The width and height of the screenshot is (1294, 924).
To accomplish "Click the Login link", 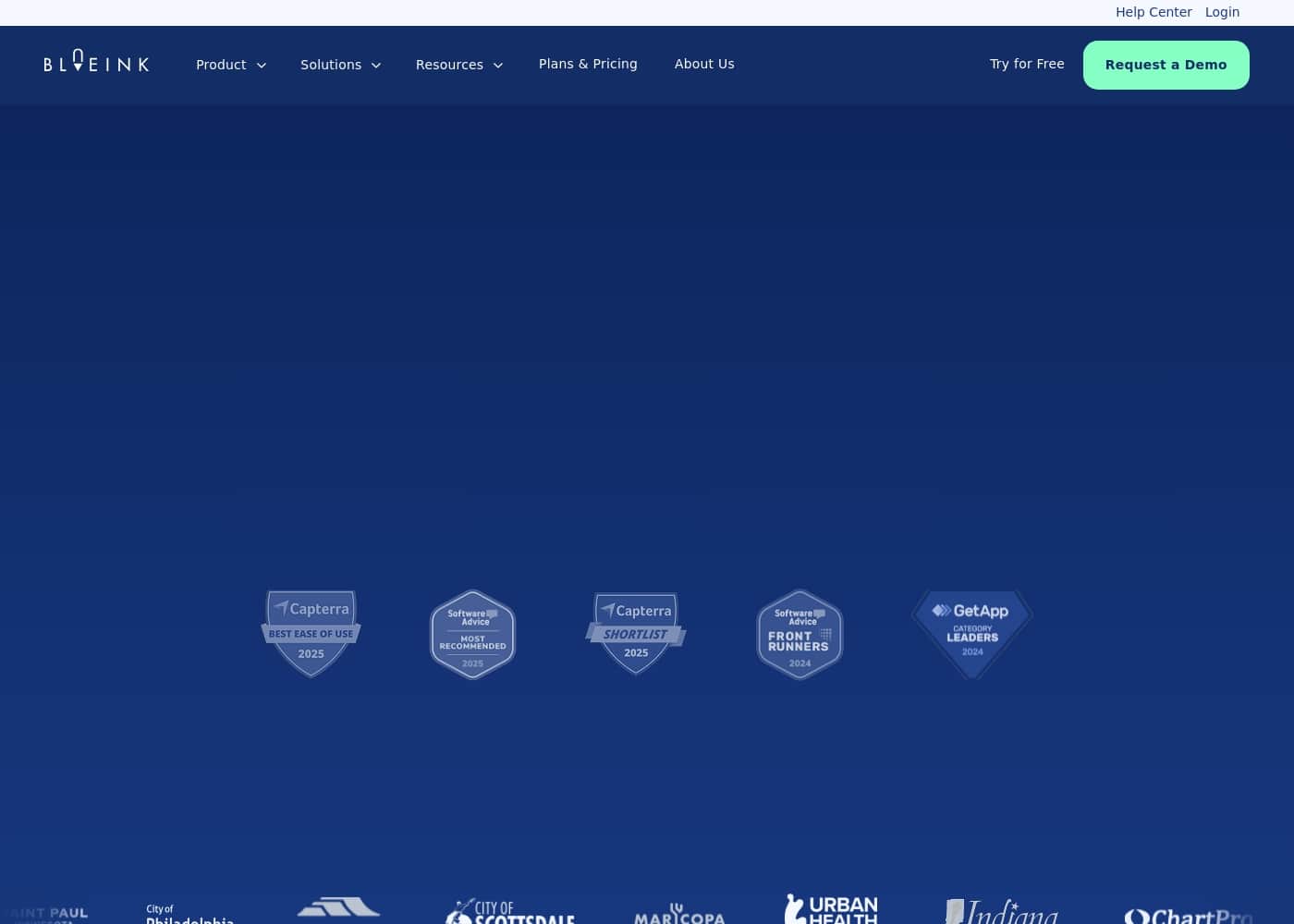I will click(x=1222, y=12).
